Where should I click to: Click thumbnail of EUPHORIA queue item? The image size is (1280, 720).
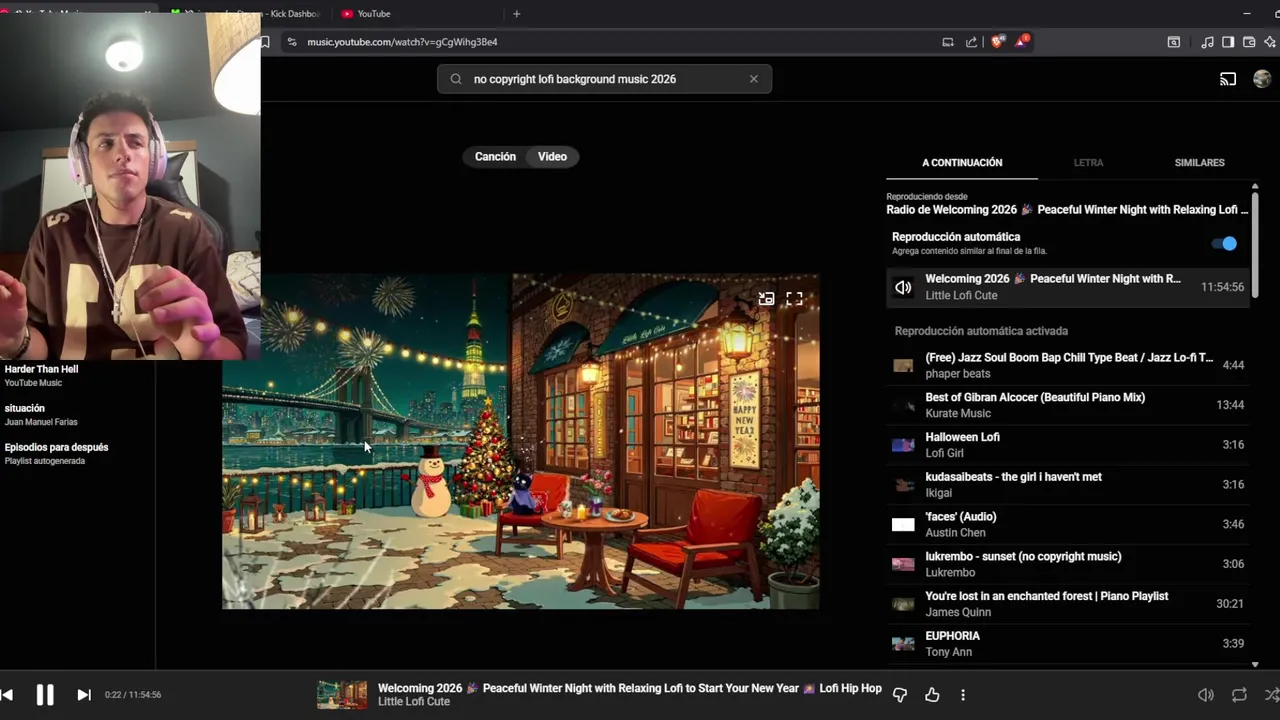click(x=903, y=644)
